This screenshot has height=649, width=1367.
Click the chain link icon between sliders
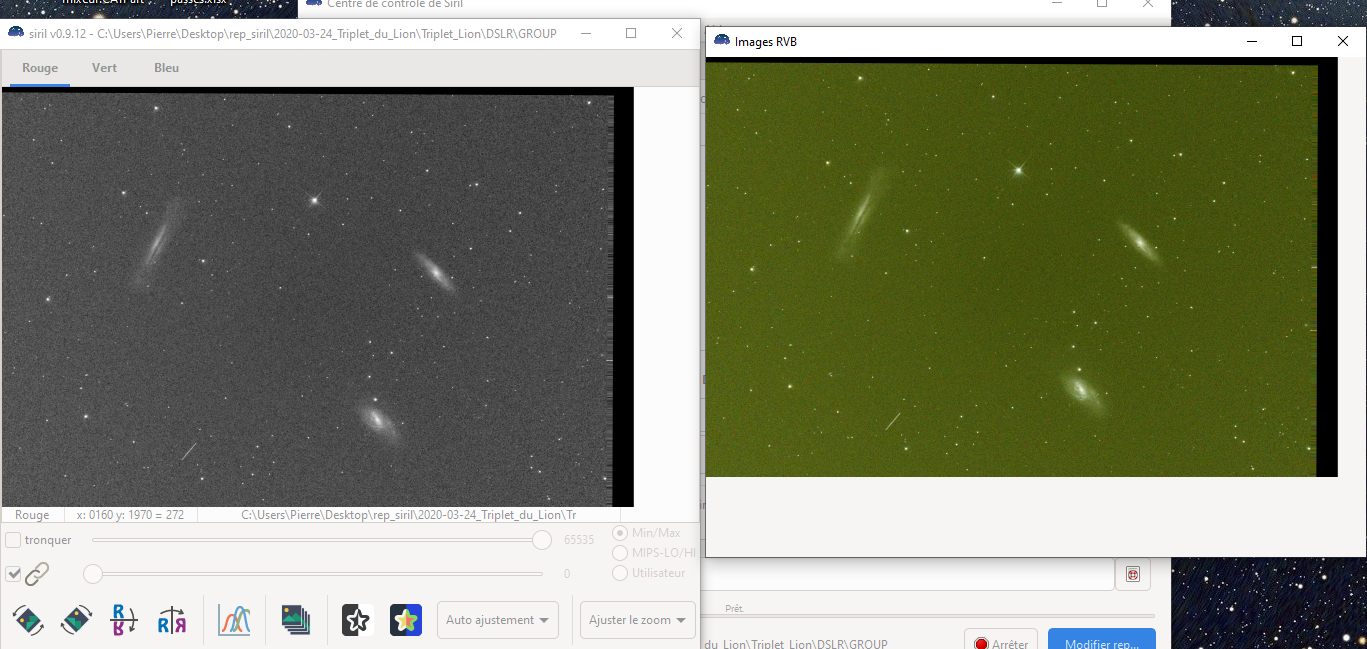pos(37,574)
